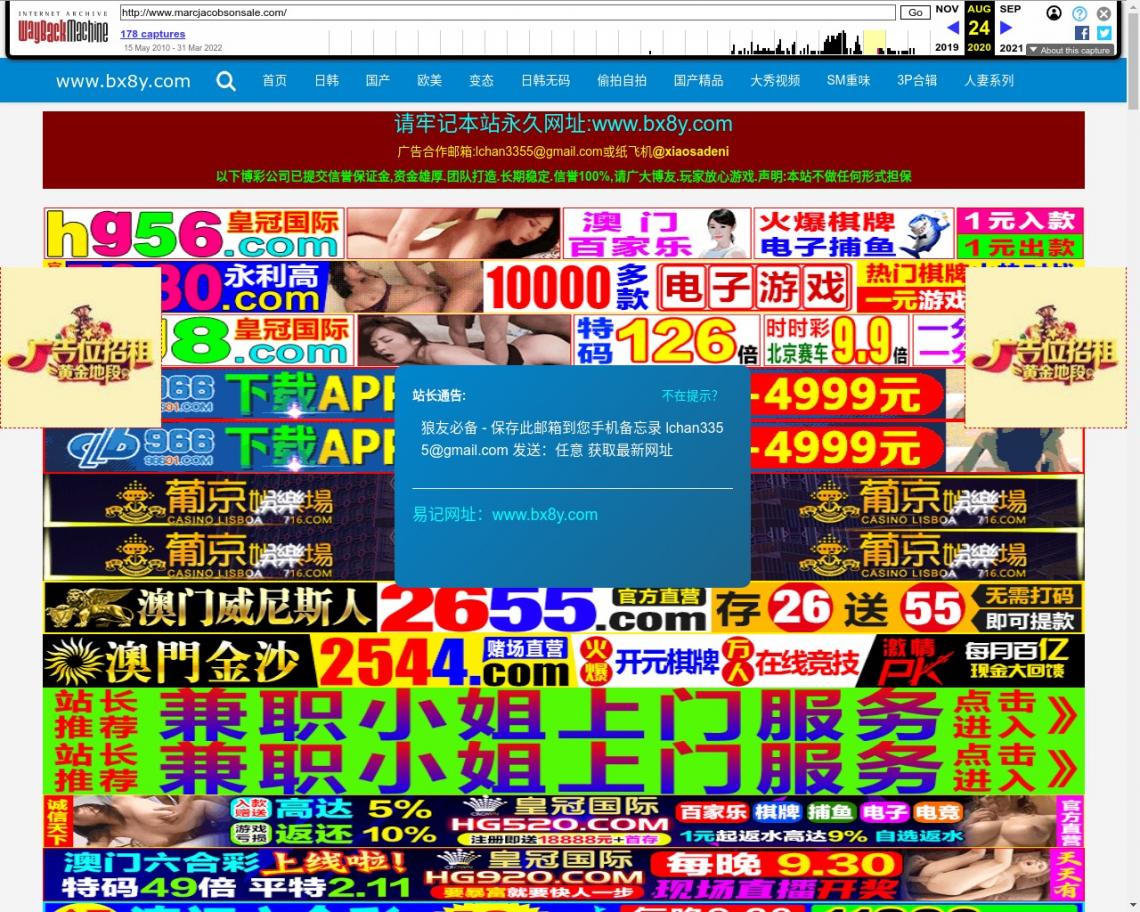1140x912 pixels.
Task: Click the HG920.COM 澳门六合彩 banner
Action: click(563, 875)
